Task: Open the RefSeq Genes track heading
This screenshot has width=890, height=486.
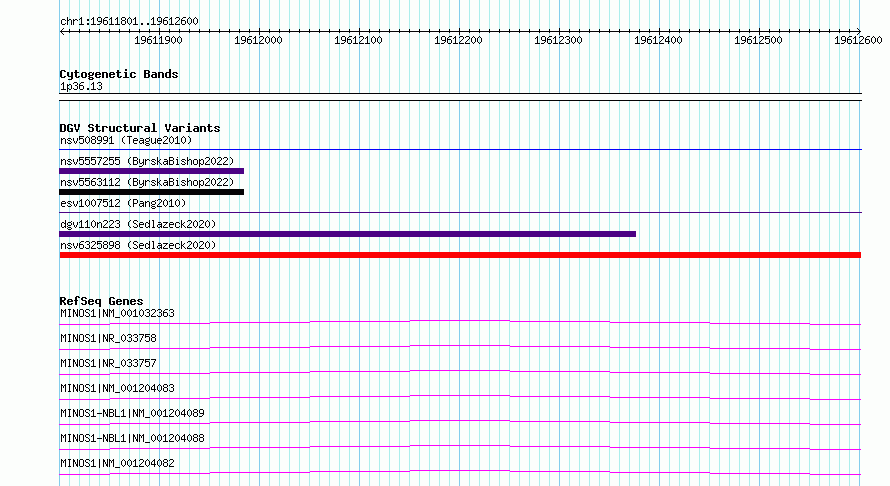Action: (x=102, y=301)
